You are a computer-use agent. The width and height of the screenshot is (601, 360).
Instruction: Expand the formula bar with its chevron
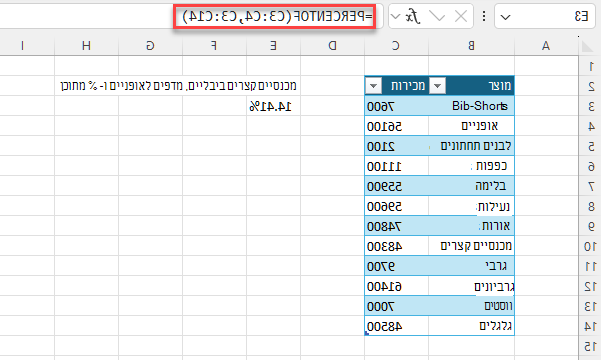395,17
